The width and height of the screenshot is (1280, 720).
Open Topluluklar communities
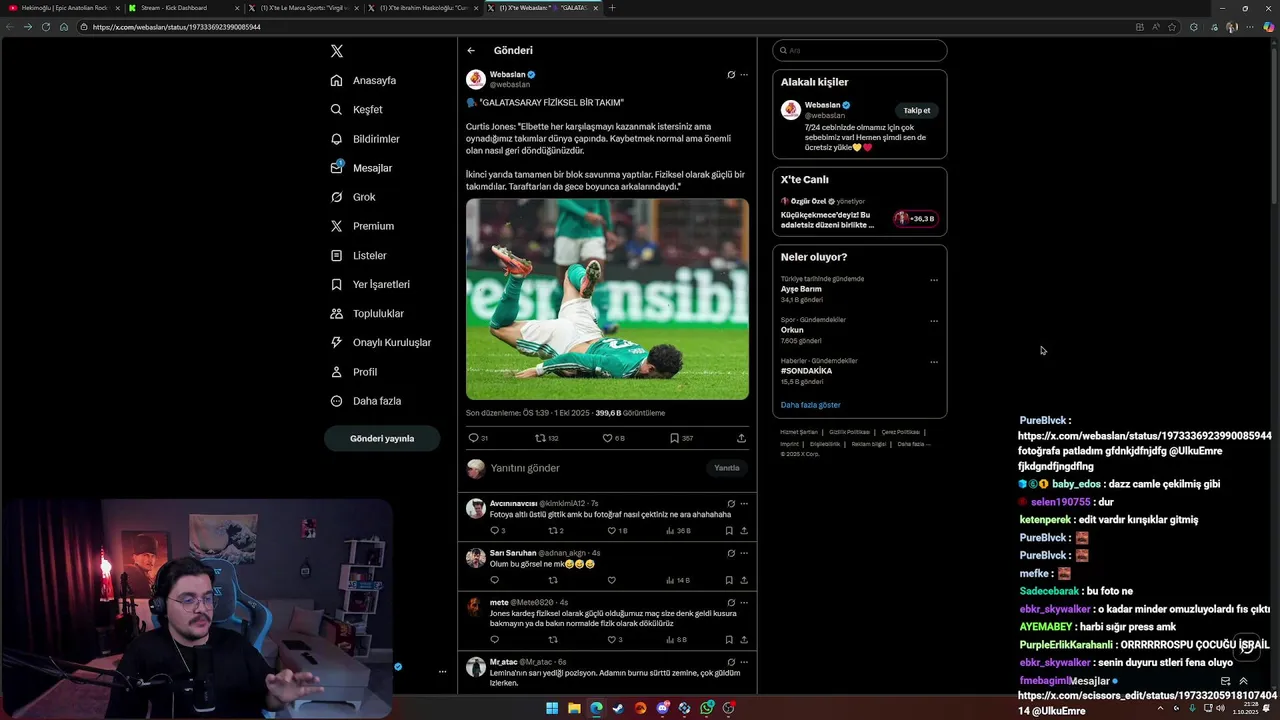click(x=367, y=313)
